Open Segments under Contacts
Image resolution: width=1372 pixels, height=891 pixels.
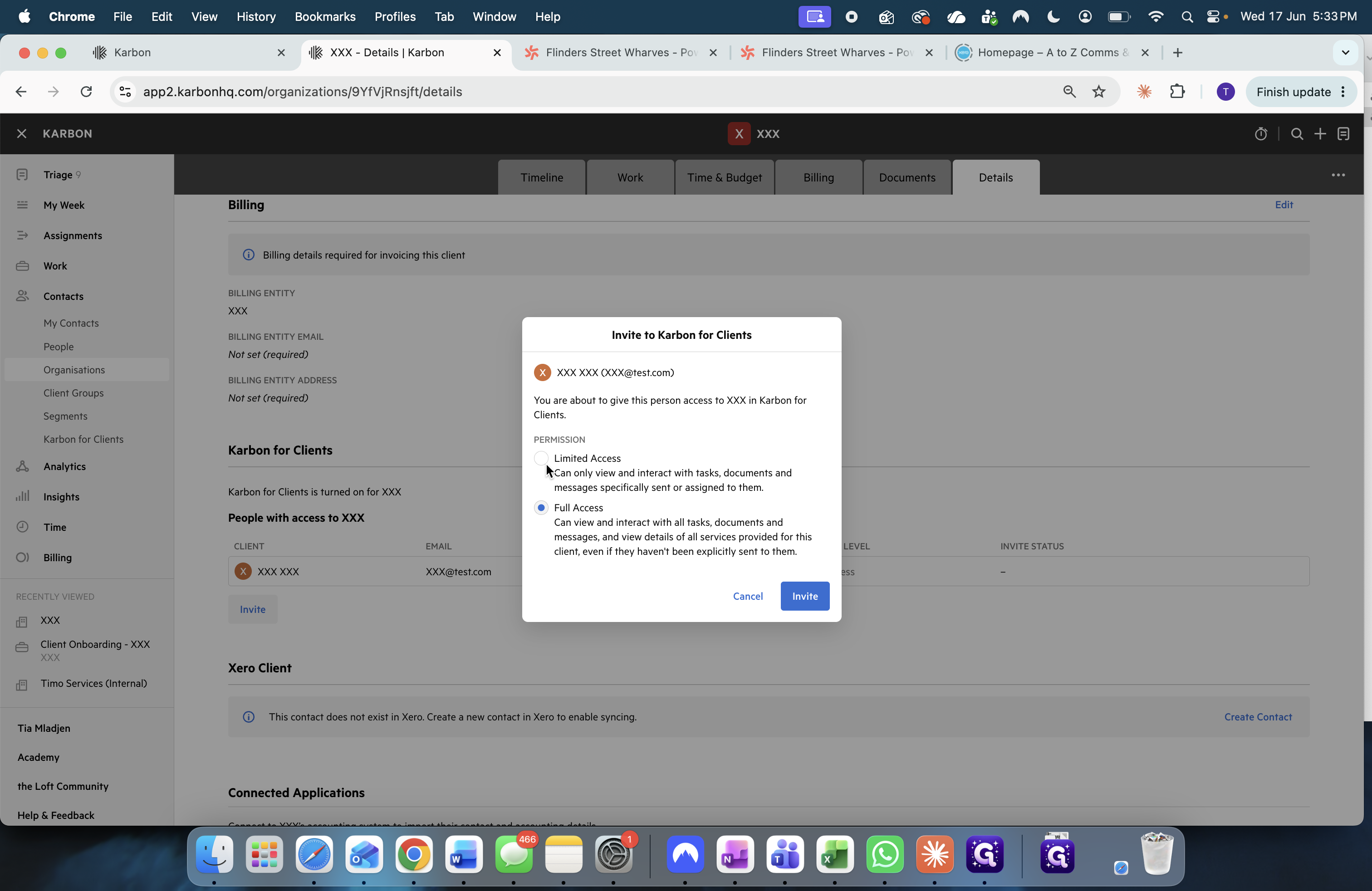click(65, 416)
